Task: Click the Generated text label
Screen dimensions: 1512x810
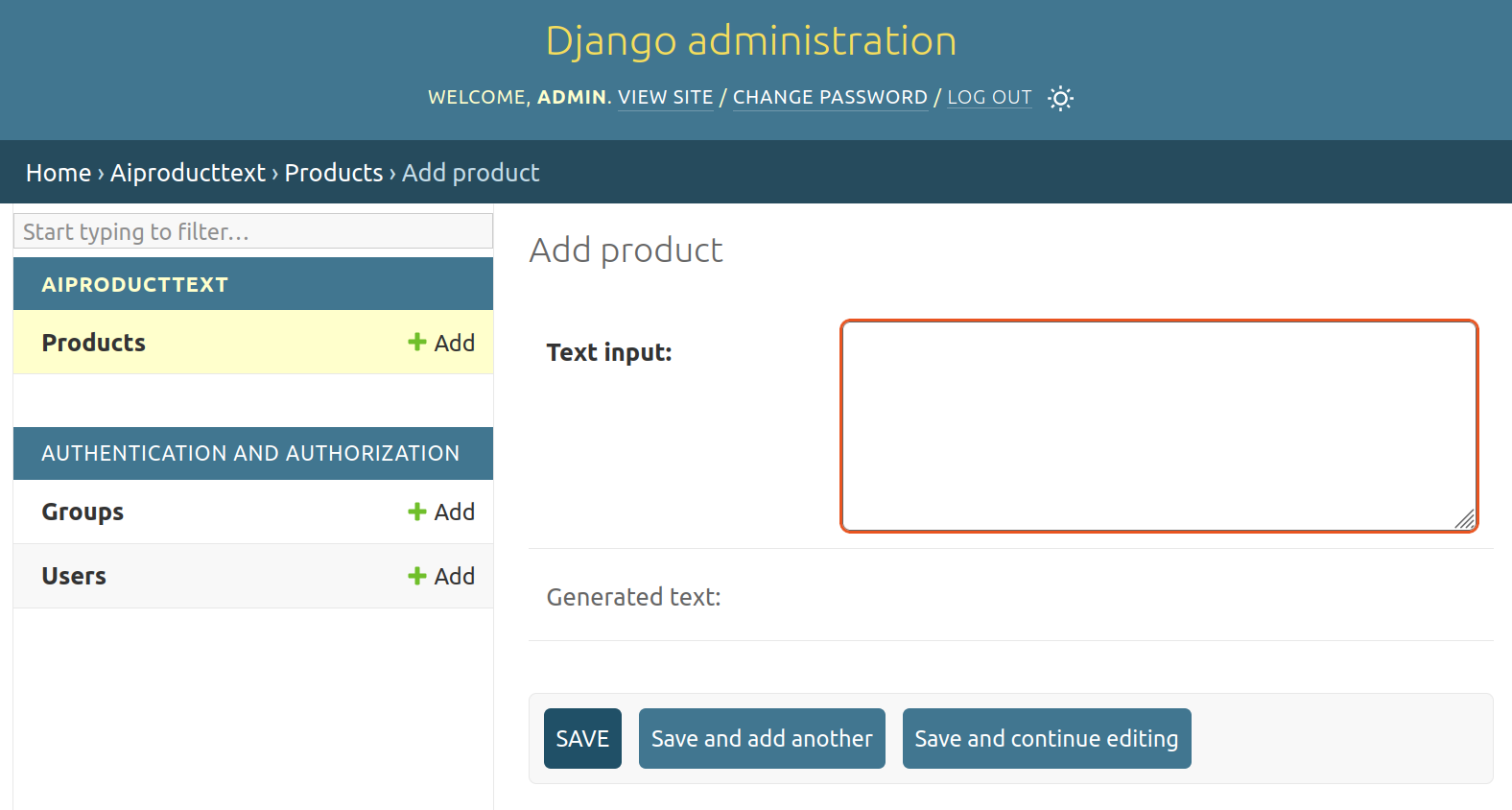Action: [633, 597]
